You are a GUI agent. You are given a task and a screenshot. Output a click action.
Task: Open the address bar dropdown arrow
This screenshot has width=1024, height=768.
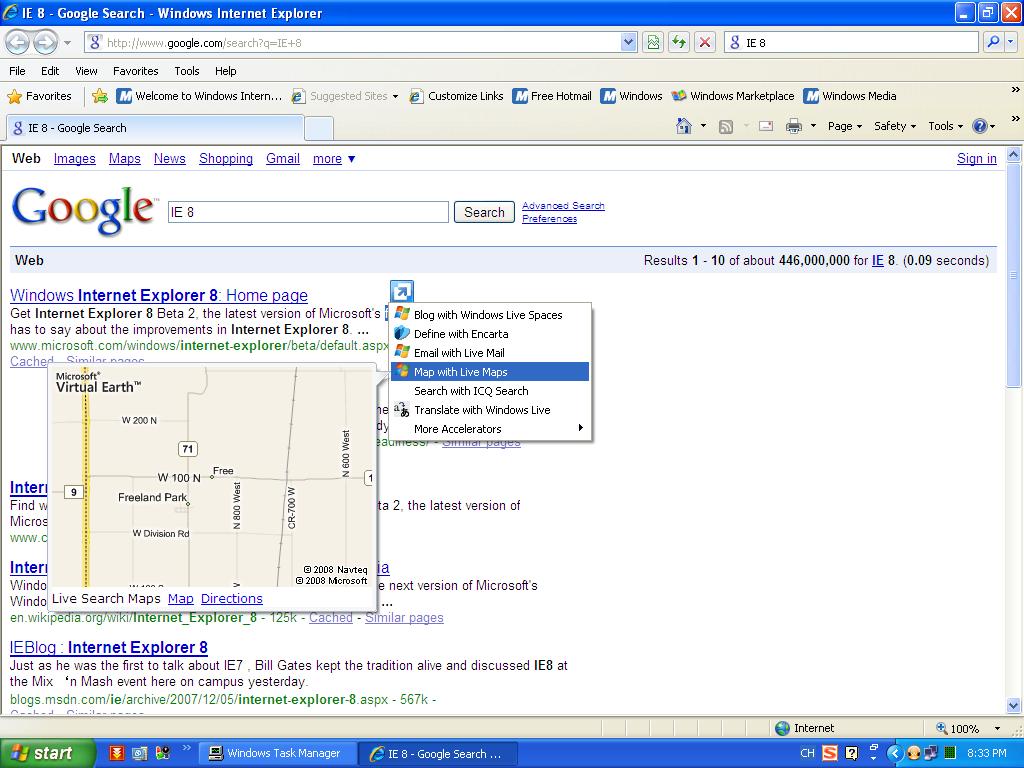628,42
